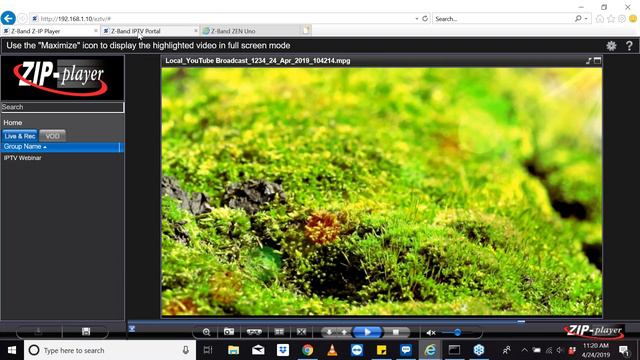Screen dimensions: 640x360
Task: Maximize the video window
Action: click(x=598, y=61)
